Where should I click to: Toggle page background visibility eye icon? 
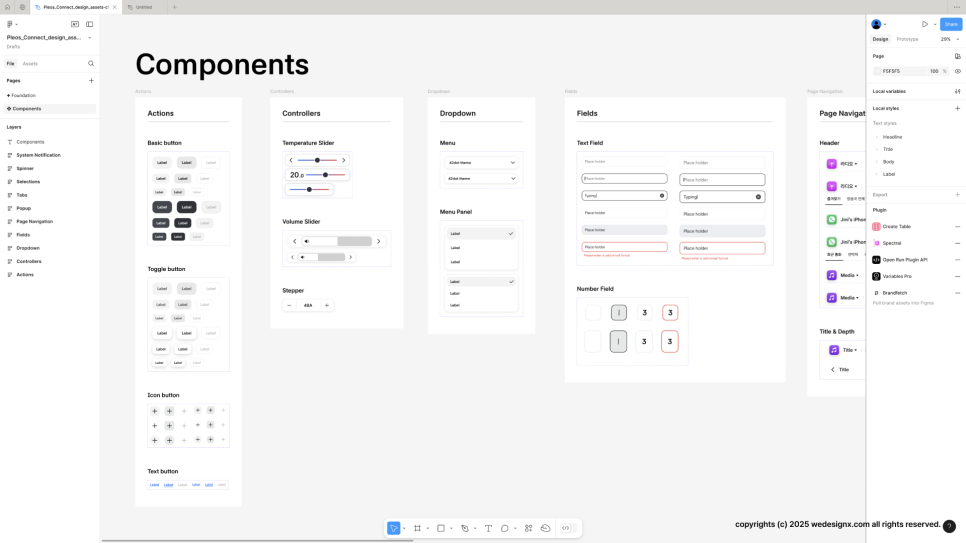click(x=957, y=71)
